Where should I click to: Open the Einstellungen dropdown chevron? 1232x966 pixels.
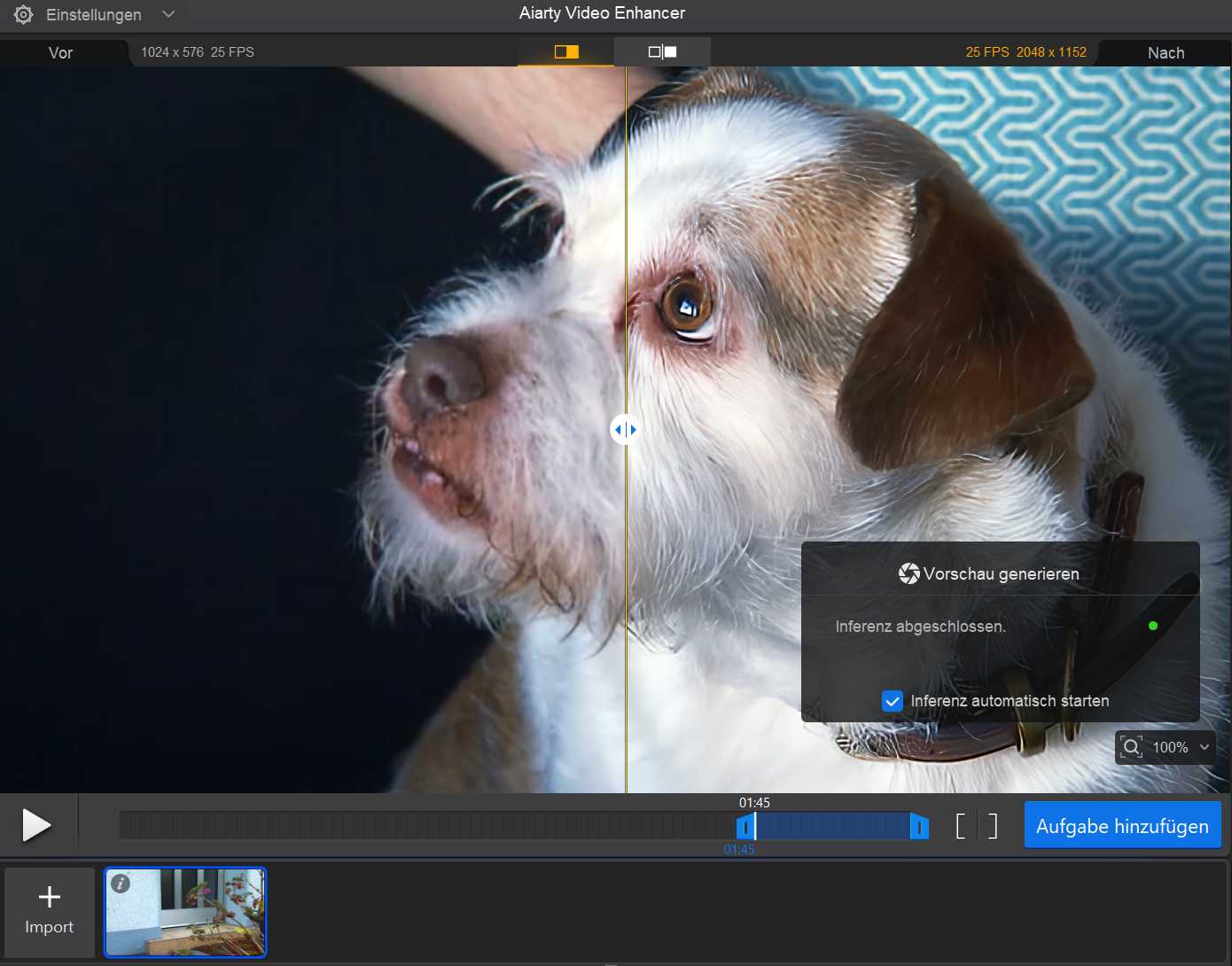click(x=168, y=13)
